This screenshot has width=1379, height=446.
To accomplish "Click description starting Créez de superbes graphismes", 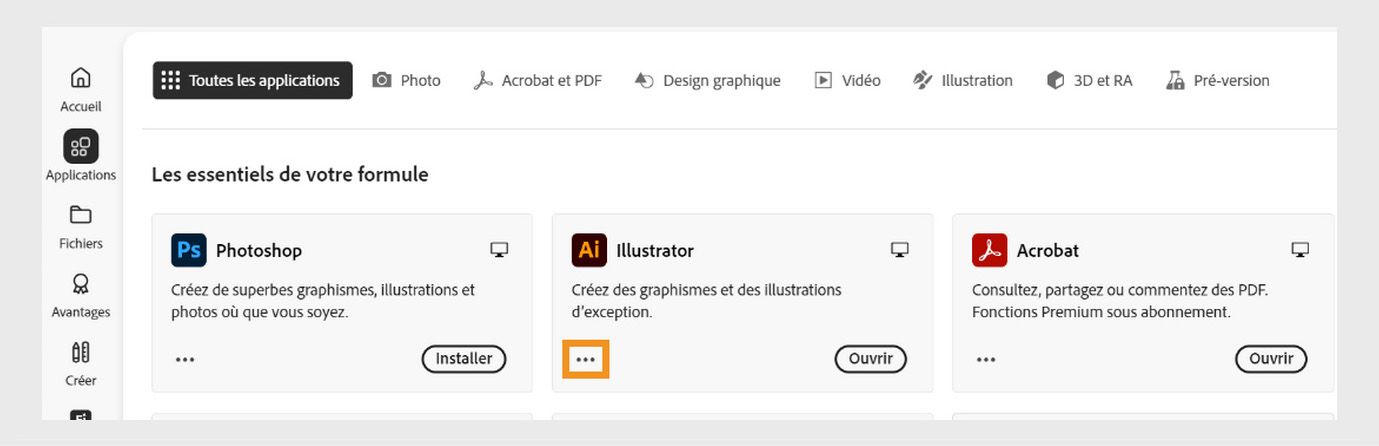I will [x=323, y=301].
